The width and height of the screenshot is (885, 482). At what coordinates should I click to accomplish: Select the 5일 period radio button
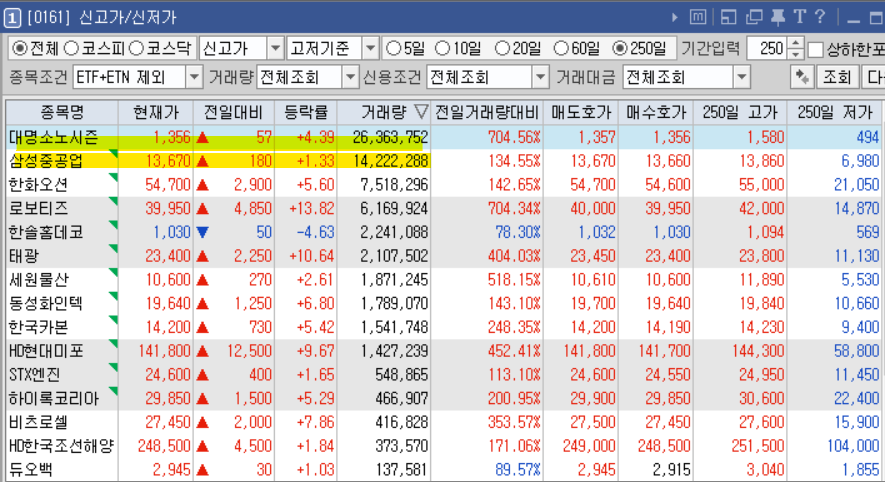(x=393, y=49)
